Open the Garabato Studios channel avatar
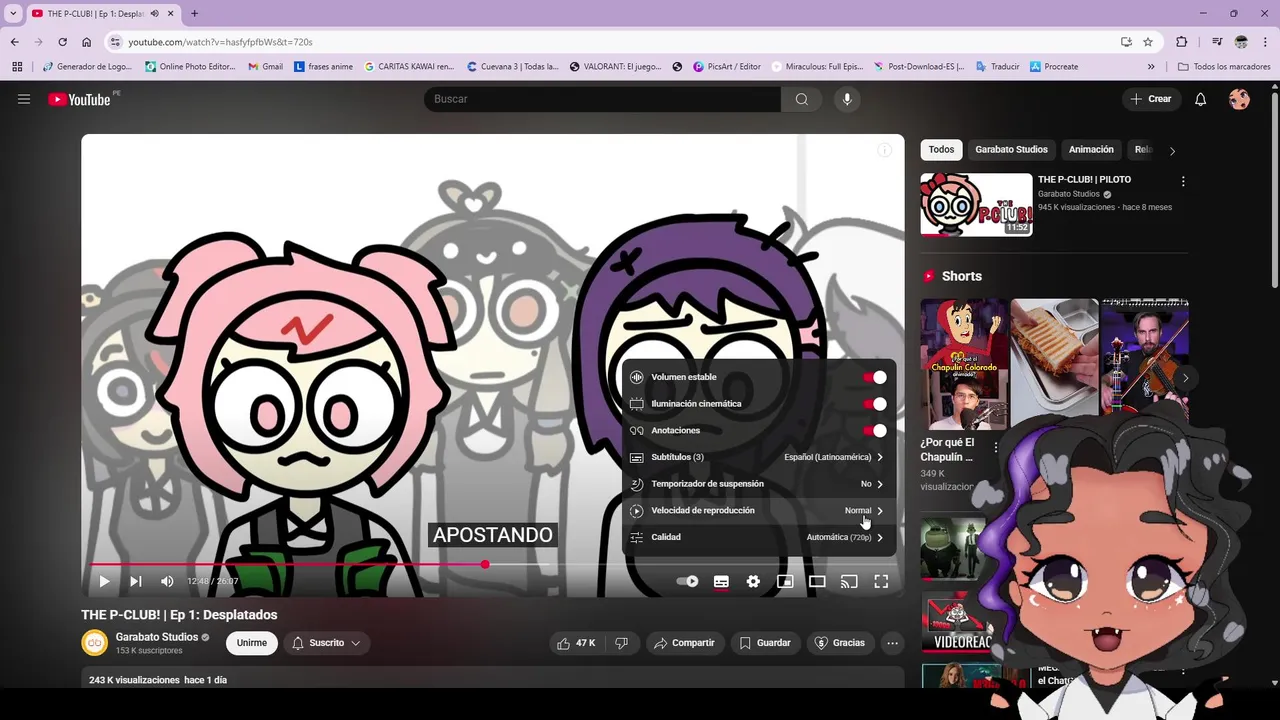The image size is (1280, 720). point(95,643)
